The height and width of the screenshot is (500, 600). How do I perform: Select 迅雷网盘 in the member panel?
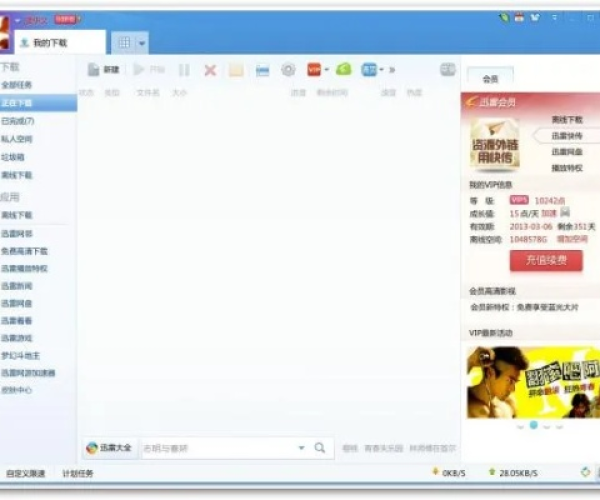pyautogui.click(x=567, y=152)
